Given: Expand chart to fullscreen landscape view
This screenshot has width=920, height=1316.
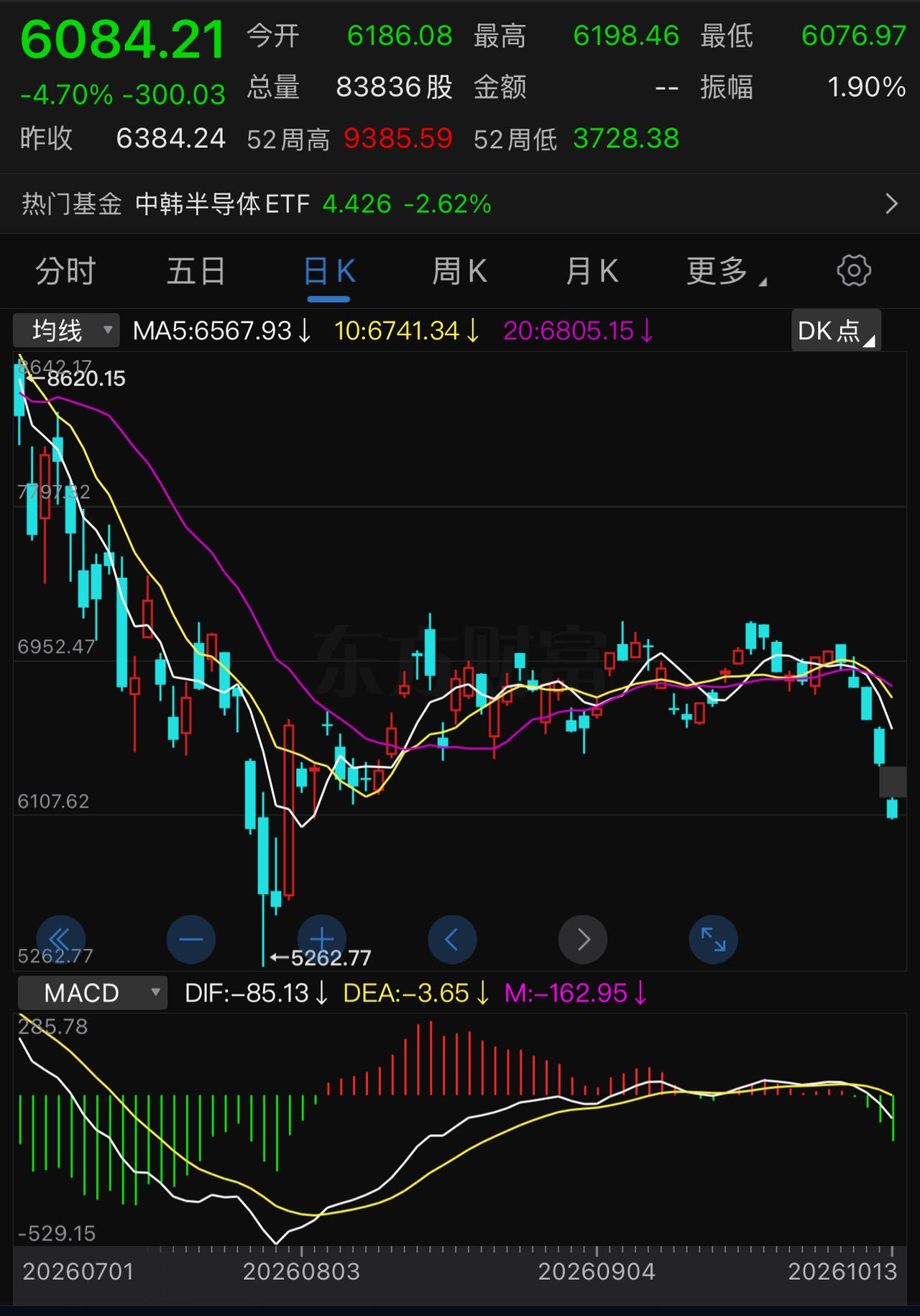Looking at the screenshot, I should click(714, 938).
